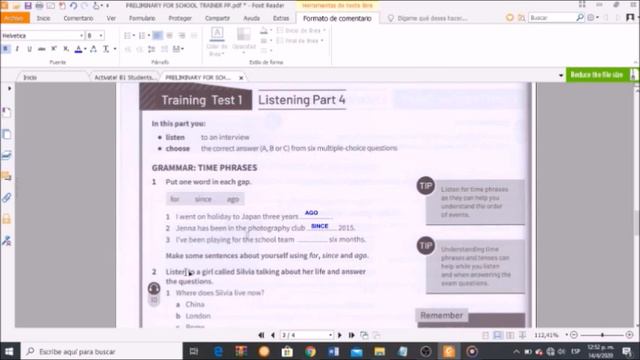Click the zoom slider handle
640x360 pixels.
[x=602, y=335]
